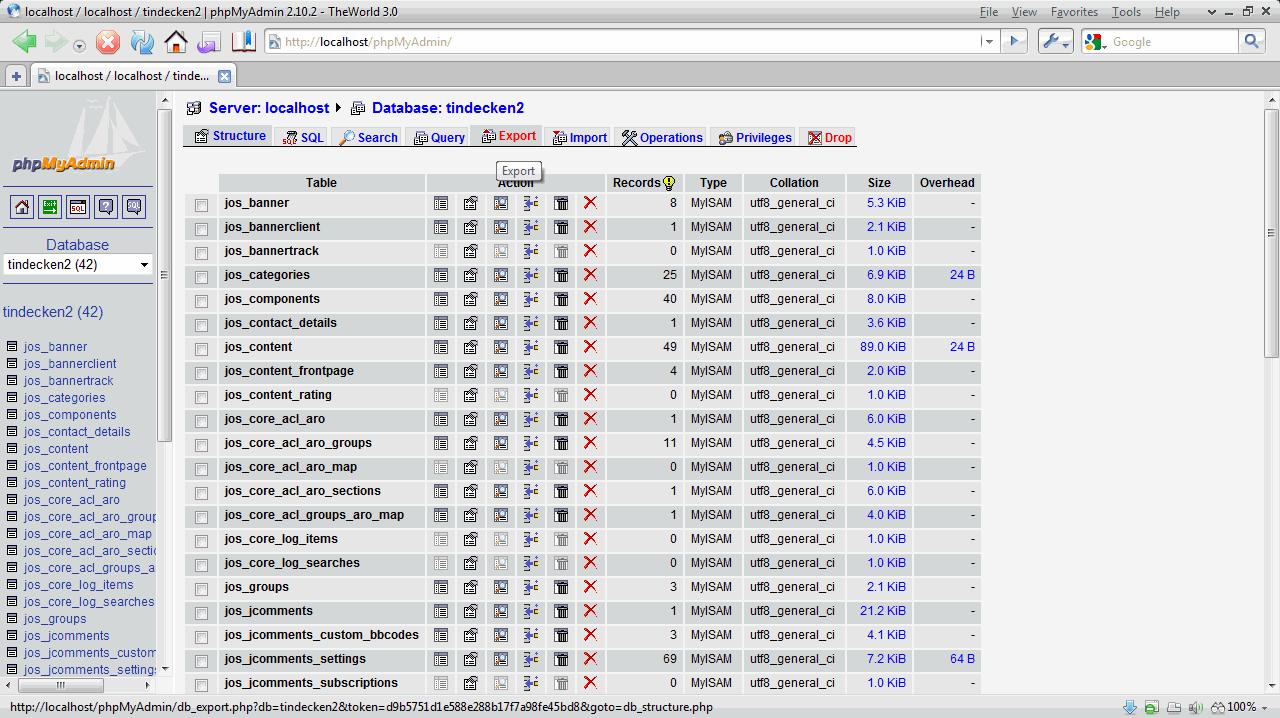Click the browser Refresh button
The width and height of the screenshot is (1280, 718).
pyautogui.click(x=142, y=42)
